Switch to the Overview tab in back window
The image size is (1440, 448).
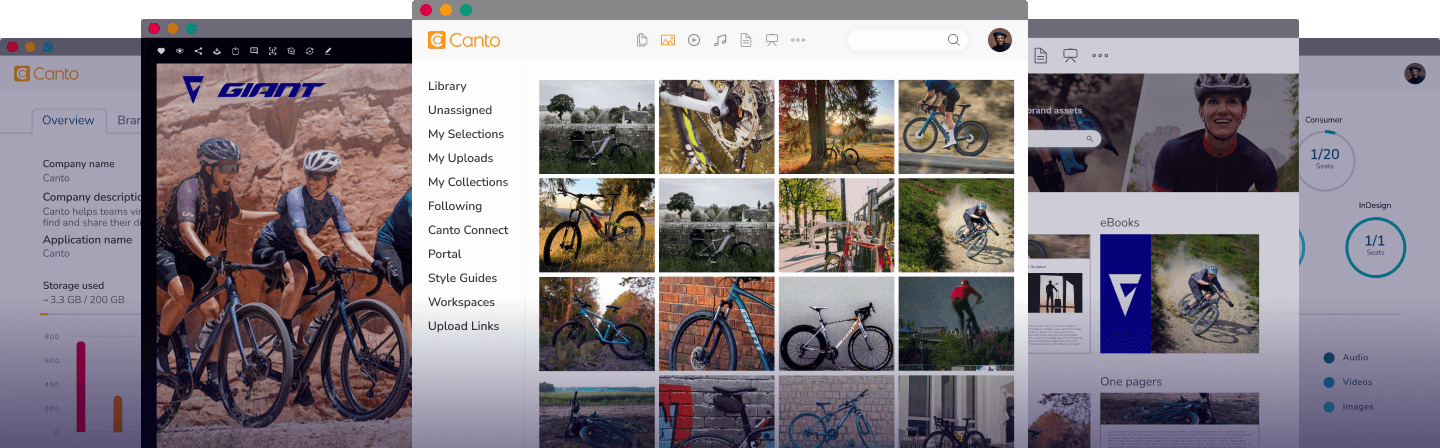point(68,120)
